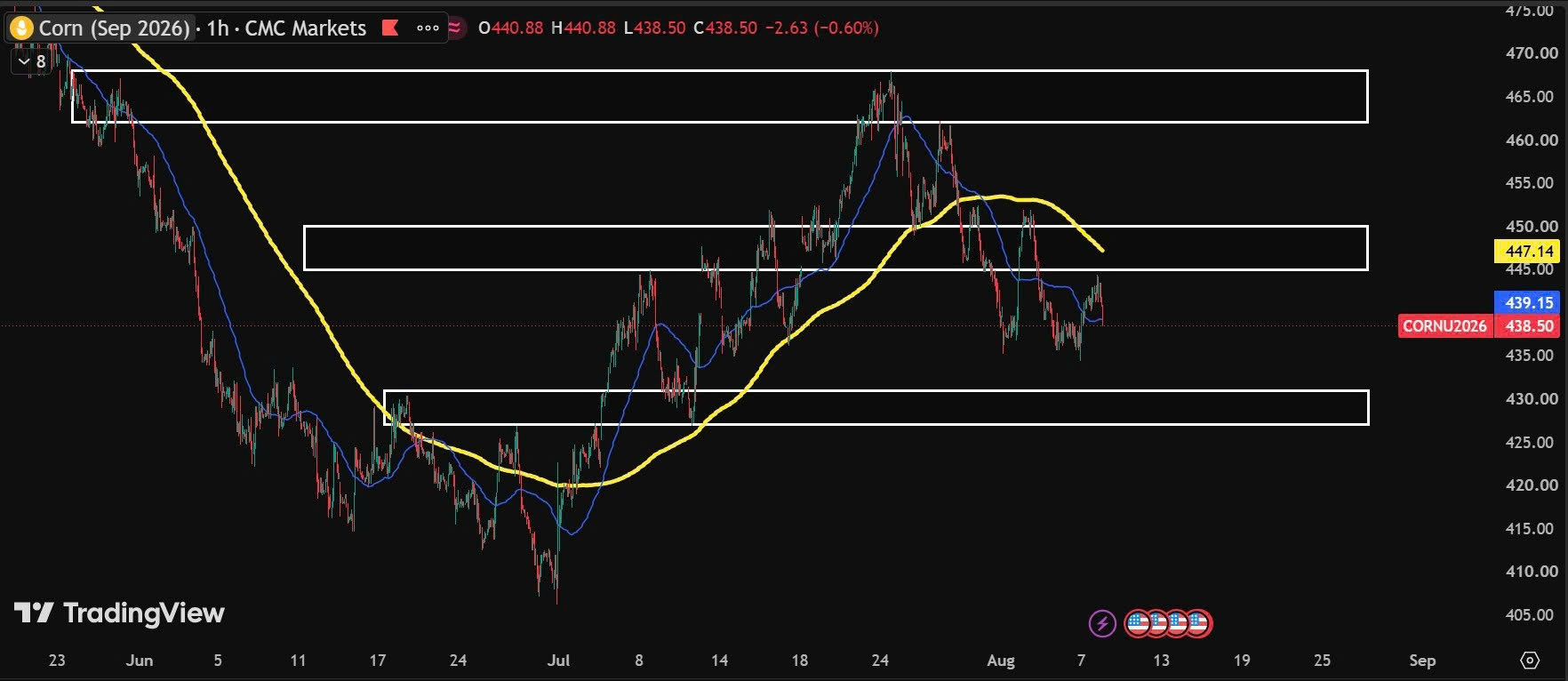This screenshot has width=1568, height=681.
Task: Click the blue 439.15 price label
Action: tap(1529, 303)
